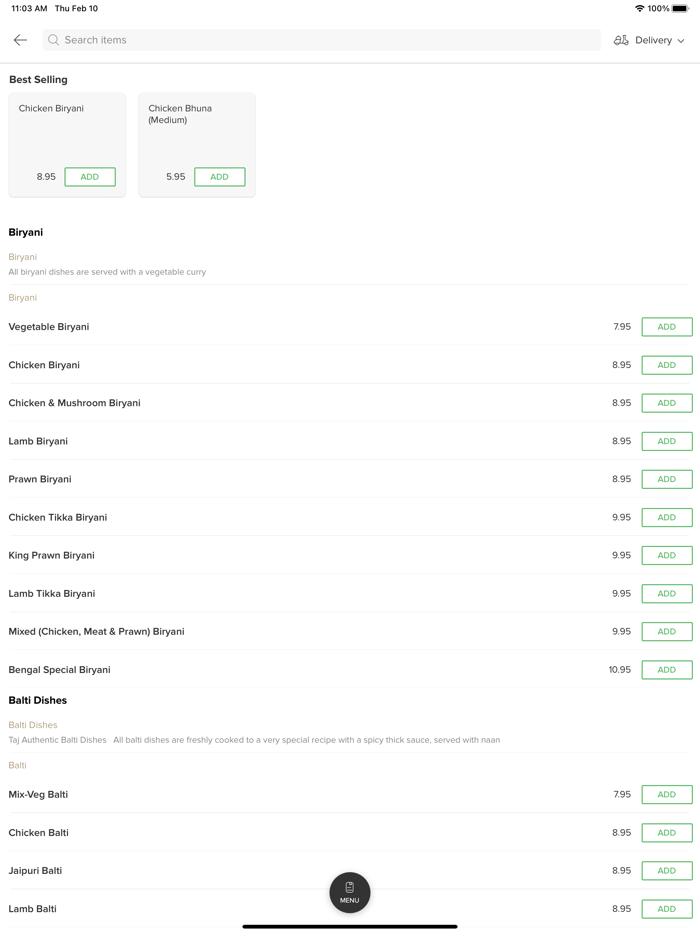Add Lamb Biryani to order
Viewport: 700px width, 934px height.
click(666, 441)
